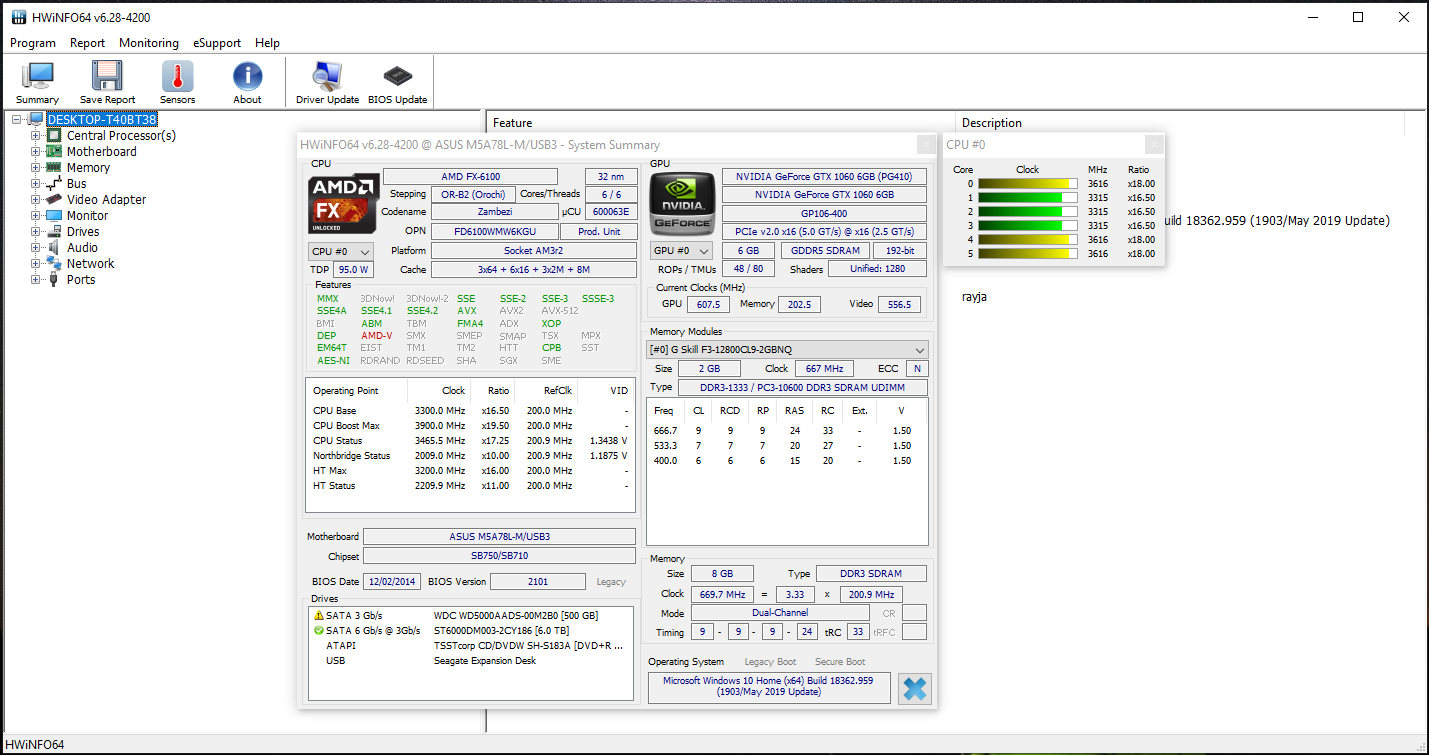Click the FD6100WMW6KGU OPN field
Screen dimensions: 1429x755
coord(494,232)
